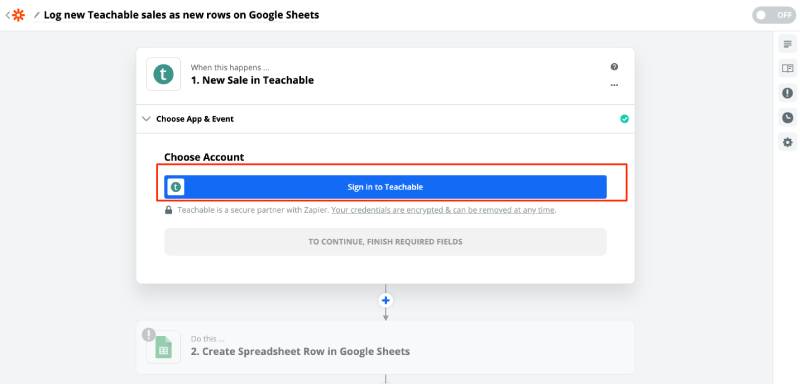Open the alerts exclamation icon in sidebar
This screenshot has height=384, width=800.
point(787,93)
